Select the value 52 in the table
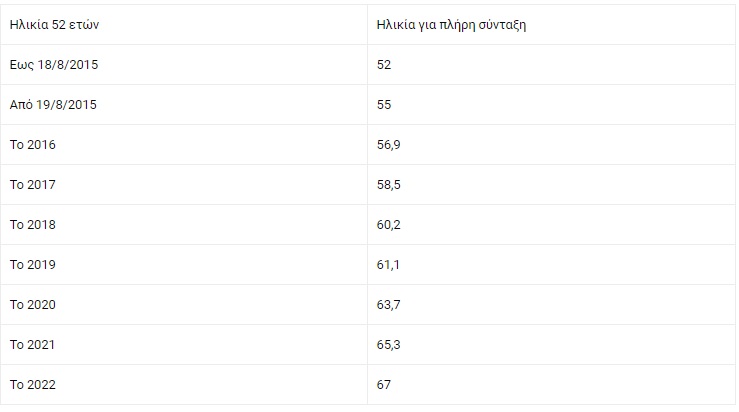Image resolution: width=739 pixels, height=412 pixels. (384, 65)
